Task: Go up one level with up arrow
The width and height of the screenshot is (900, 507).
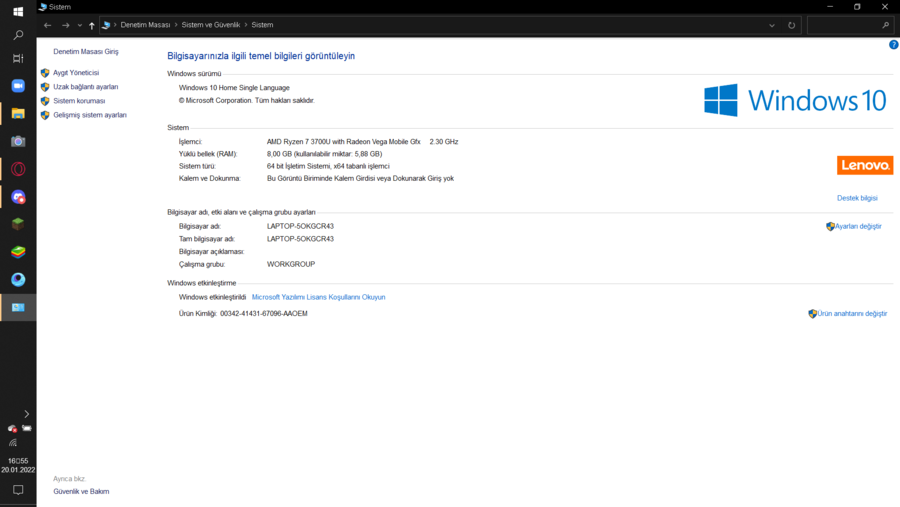Action: 92,25
